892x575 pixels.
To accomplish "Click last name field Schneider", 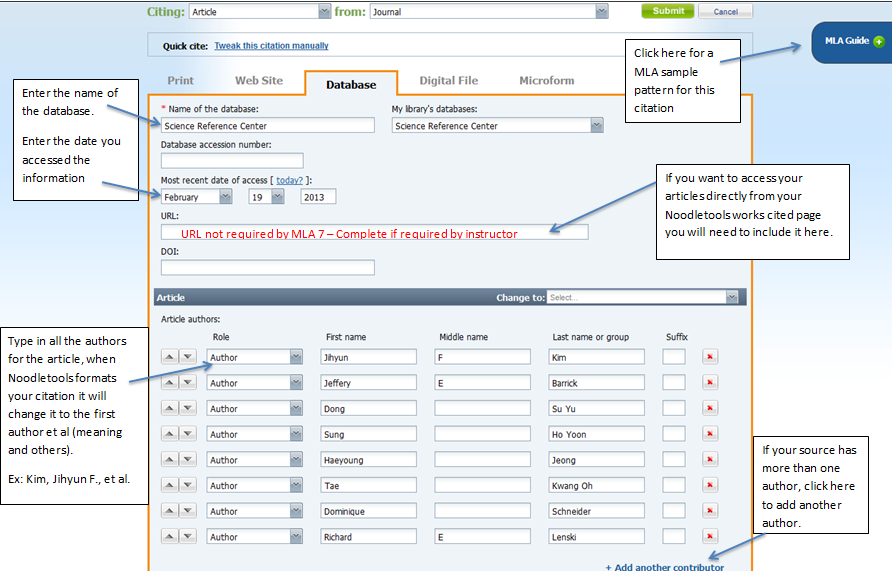I will pyautogui.click(x=596, y=511).
